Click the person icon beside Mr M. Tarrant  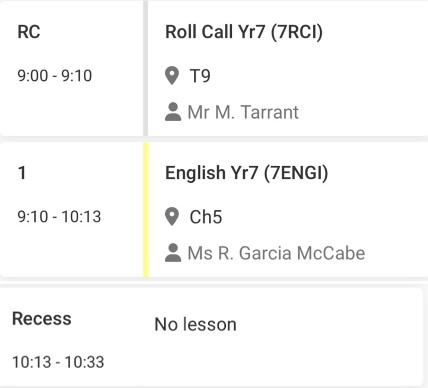[173, 112]
